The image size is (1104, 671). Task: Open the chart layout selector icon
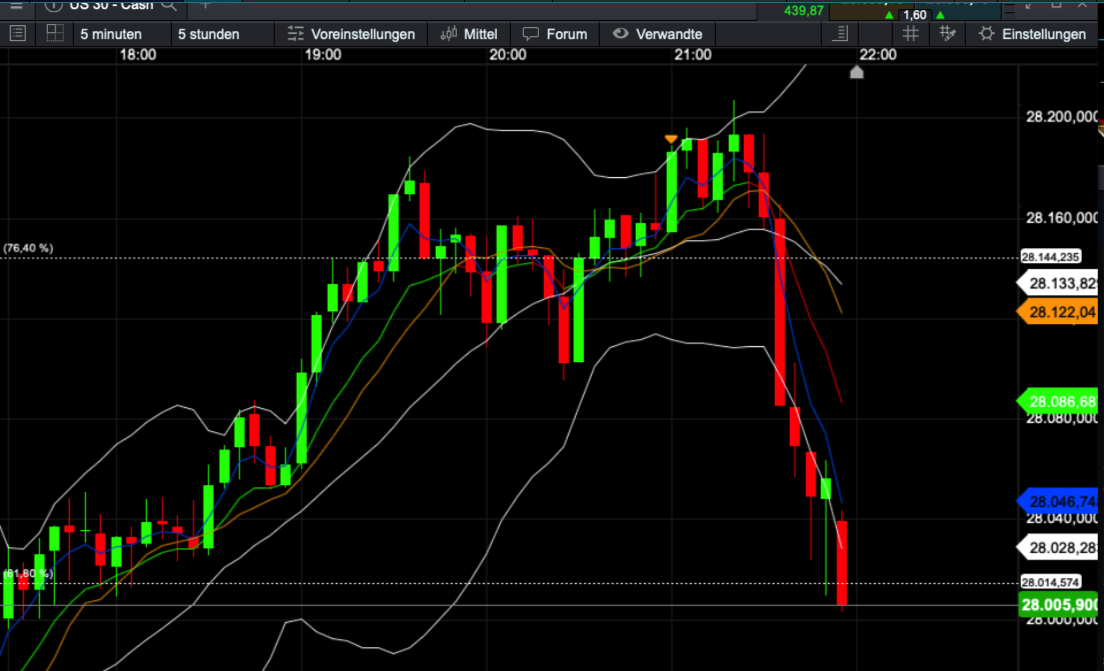(57, 33)
